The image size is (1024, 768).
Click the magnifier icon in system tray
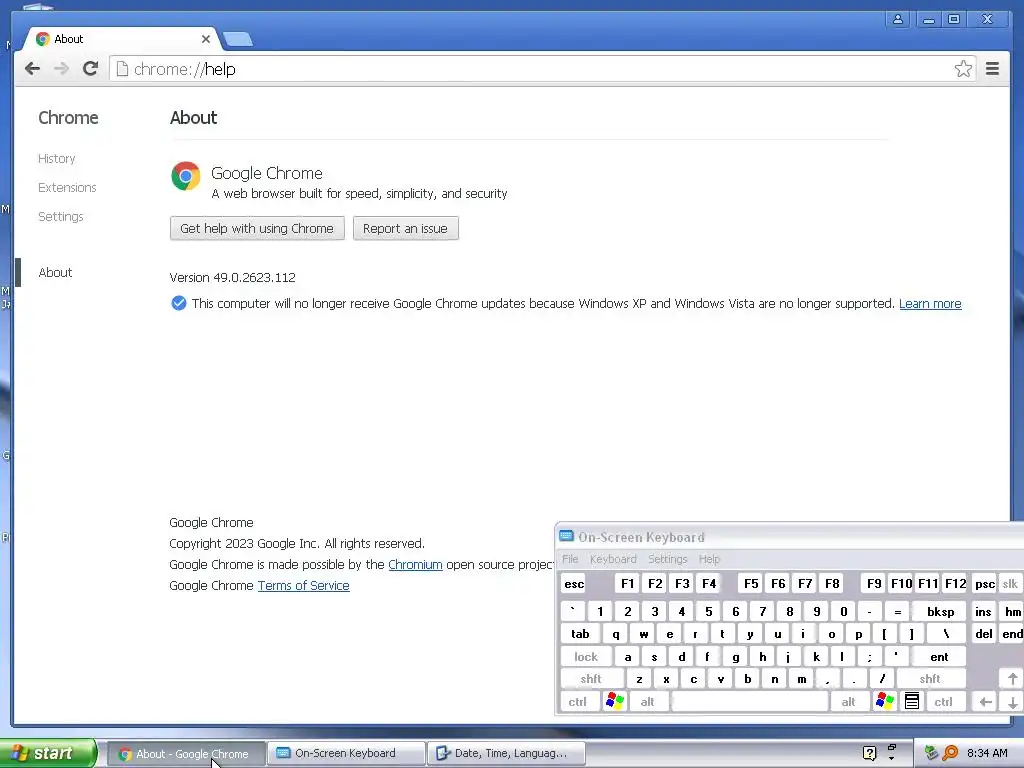950,754
